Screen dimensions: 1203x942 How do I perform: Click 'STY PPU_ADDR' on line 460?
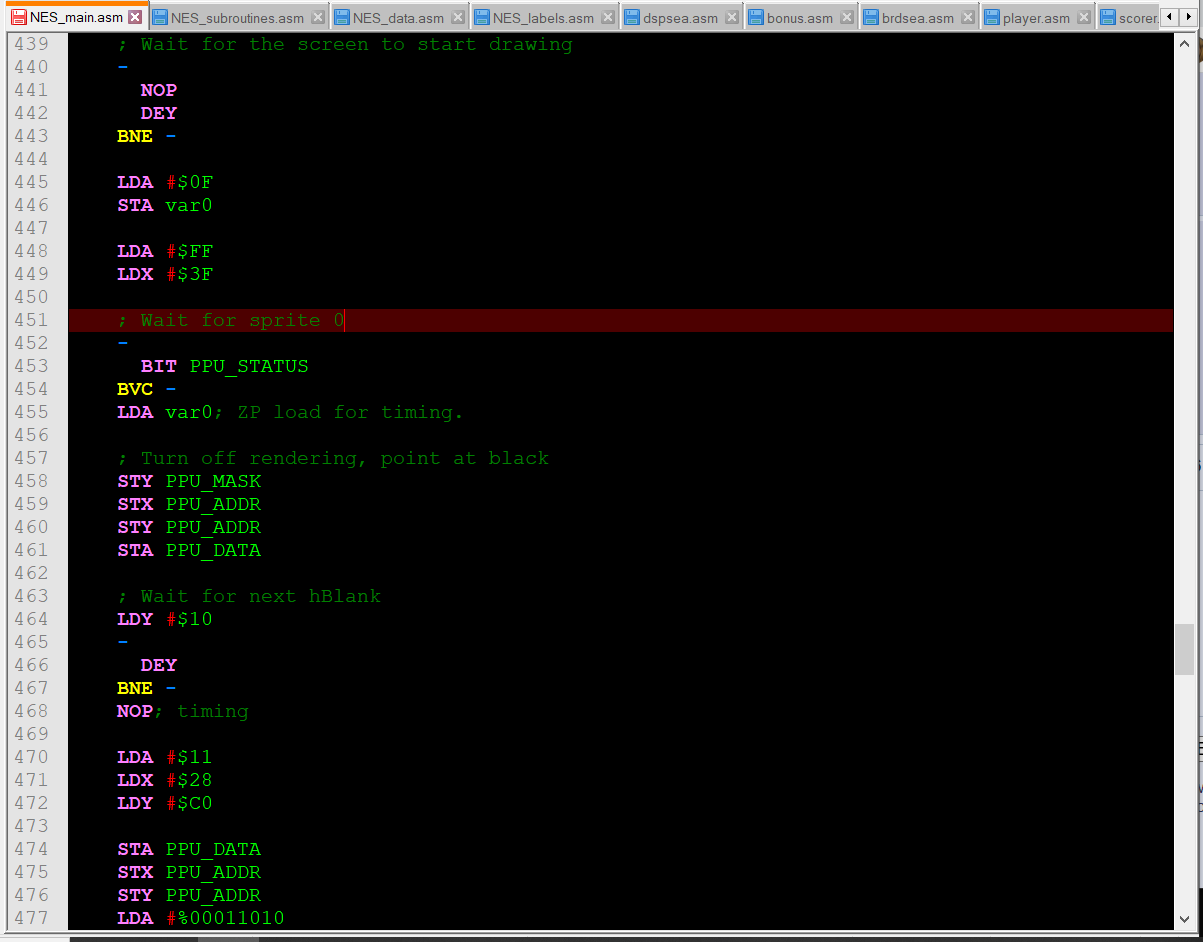[189, 527]
